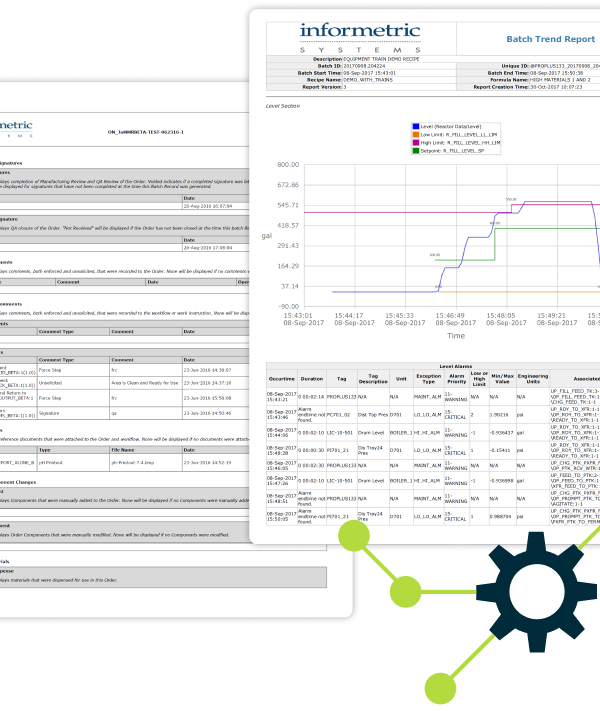Click the orange Low Limit legend swatch

coord(415,135)
